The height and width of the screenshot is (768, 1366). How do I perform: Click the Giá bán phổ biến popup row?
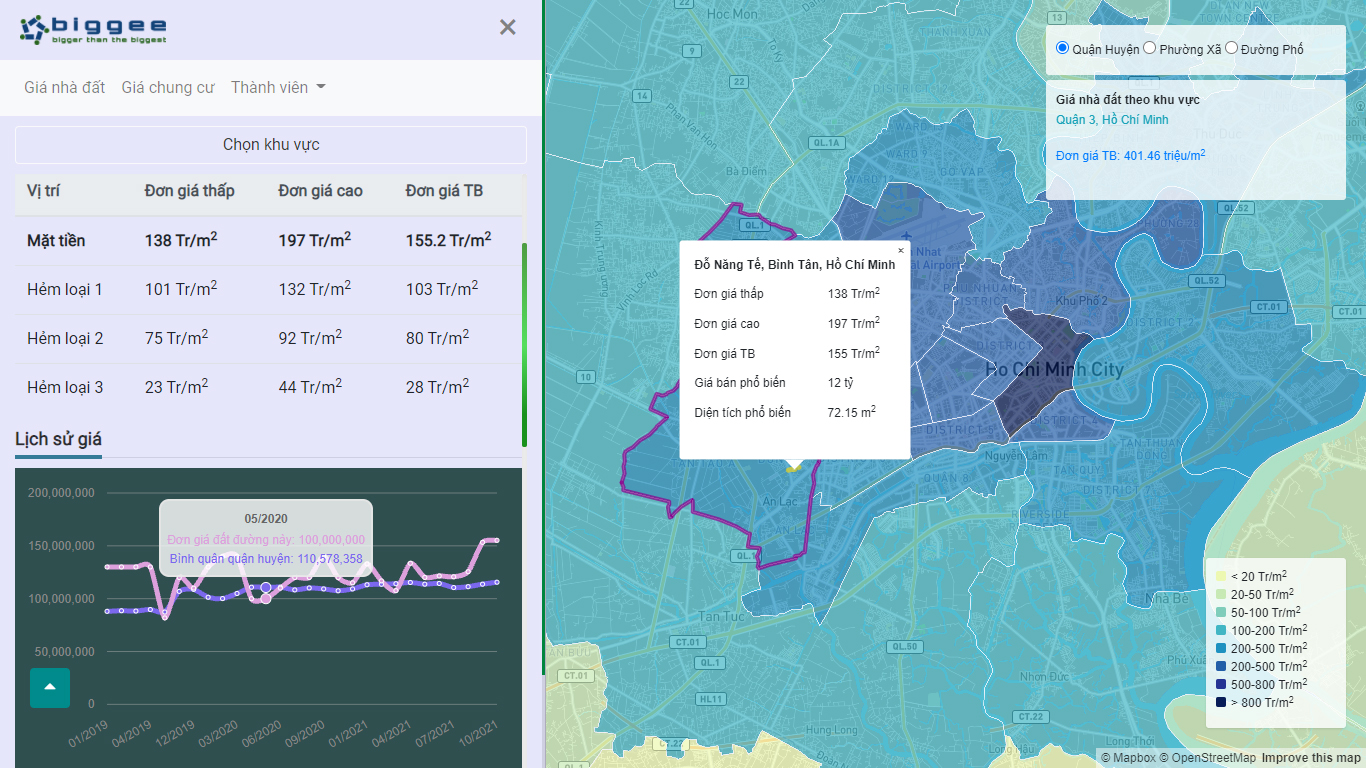point(794,383)
